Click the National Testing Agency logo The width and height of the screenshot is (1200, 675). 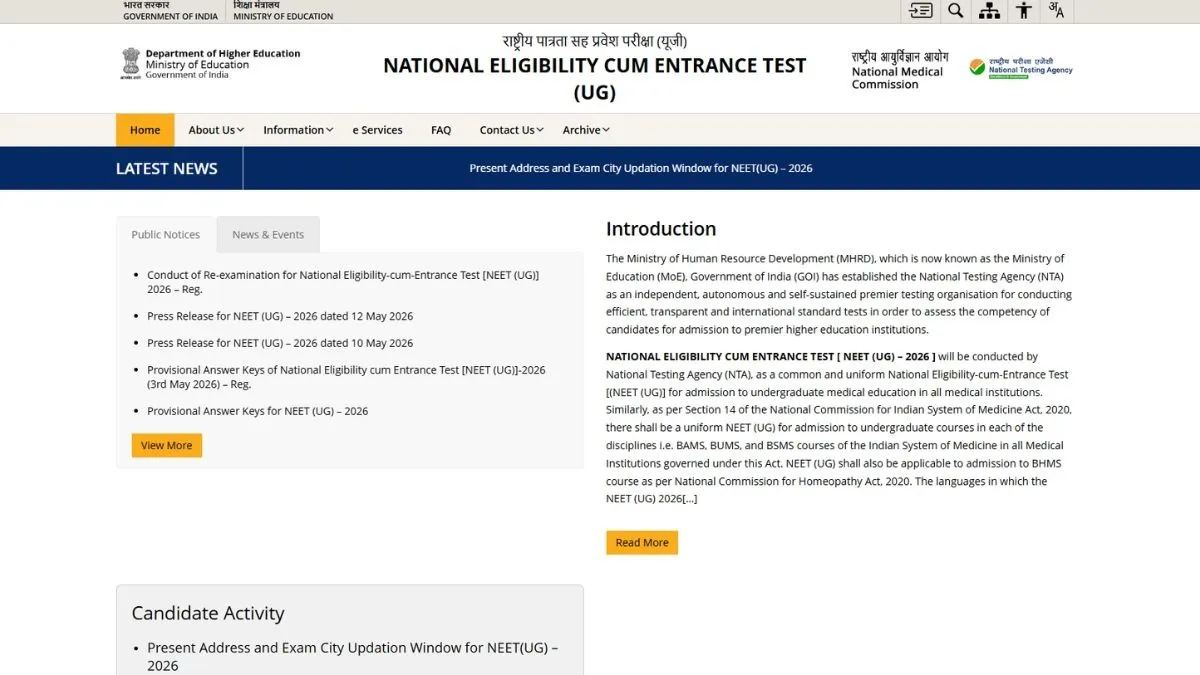pos(1021,68)
